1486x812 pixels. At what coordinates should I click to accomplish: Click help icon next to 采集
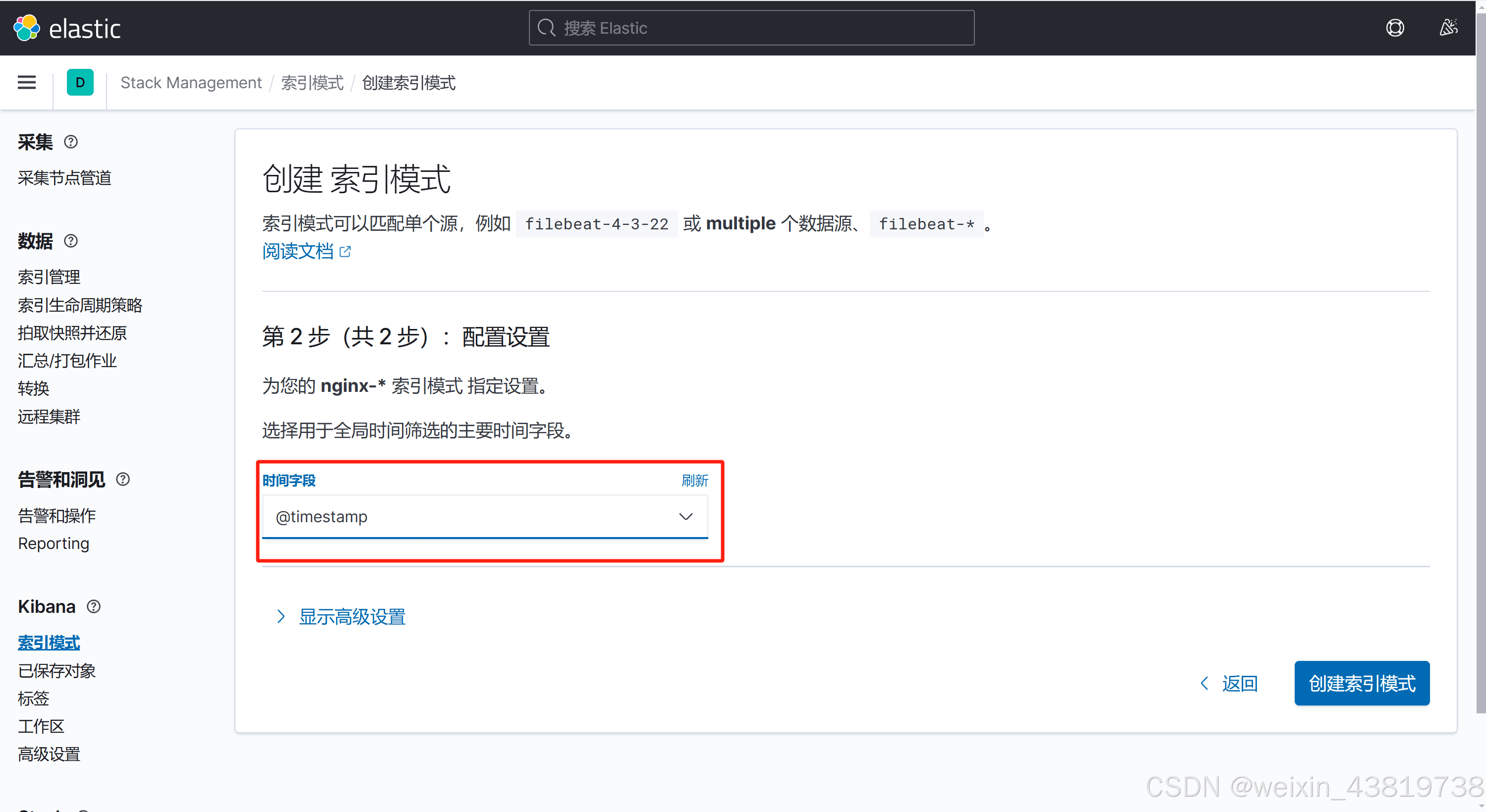point(71,142)
